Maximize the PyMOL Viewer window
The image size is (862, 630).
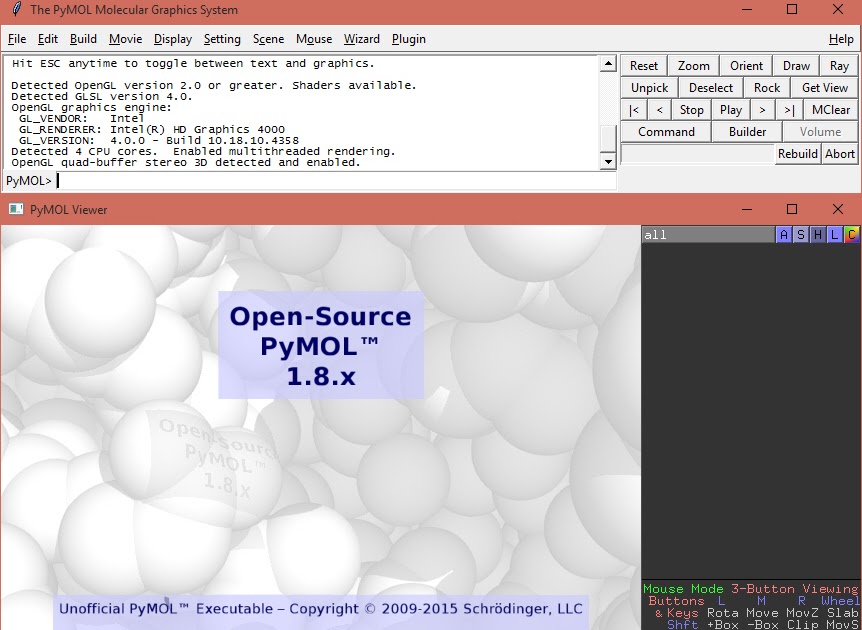[x=792, y=209]
